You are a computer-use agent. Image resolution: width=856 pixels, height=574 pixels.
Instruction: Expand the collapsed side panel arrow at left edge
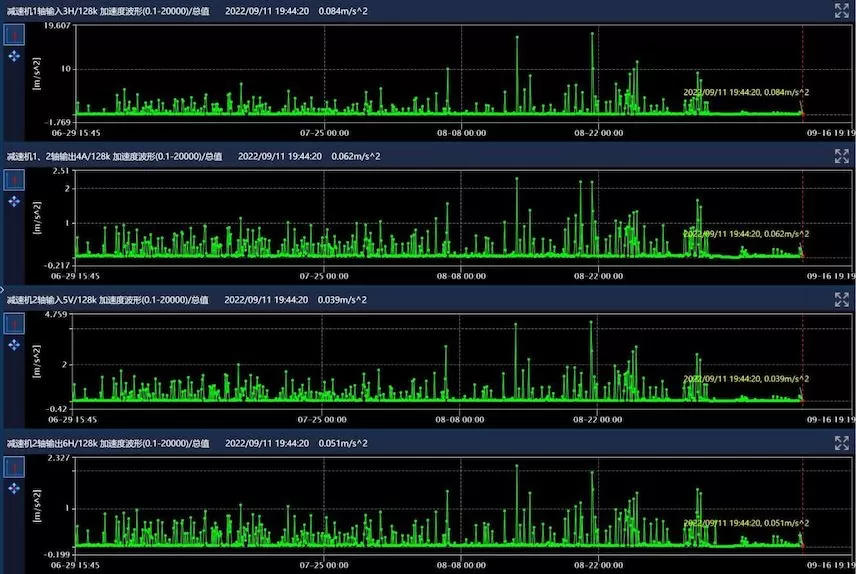(3, 287)
